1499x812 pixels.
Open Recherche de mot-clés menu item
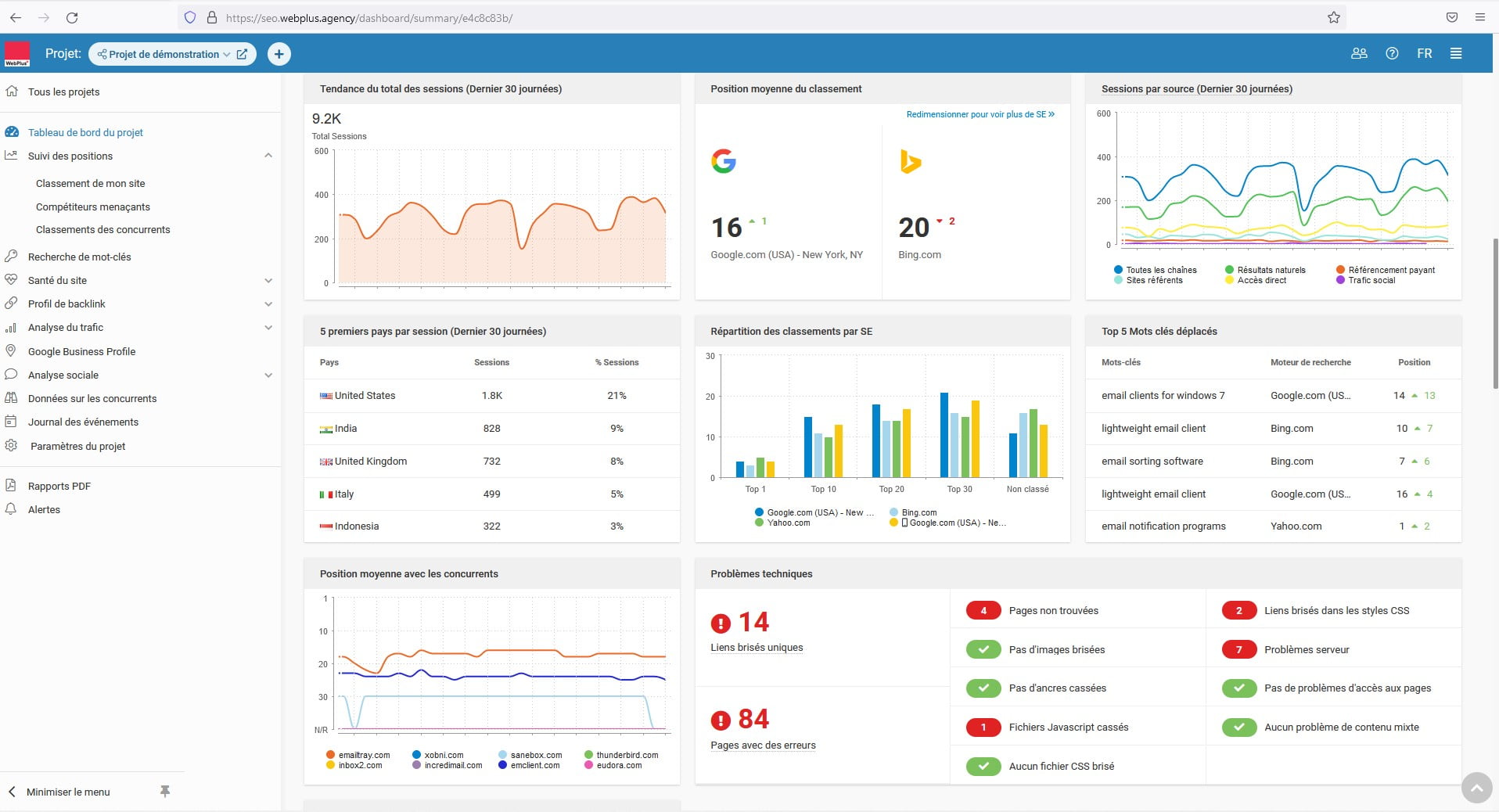(79, 257)
